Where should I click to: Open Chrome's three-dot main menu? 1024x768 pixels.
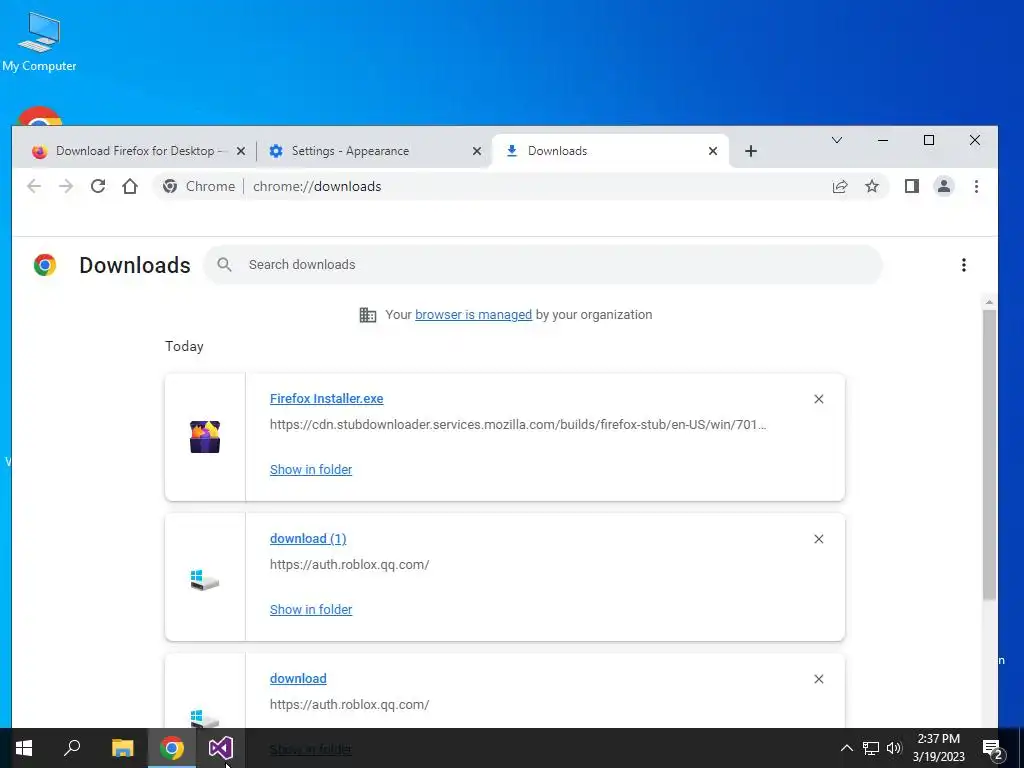(976, 186)
